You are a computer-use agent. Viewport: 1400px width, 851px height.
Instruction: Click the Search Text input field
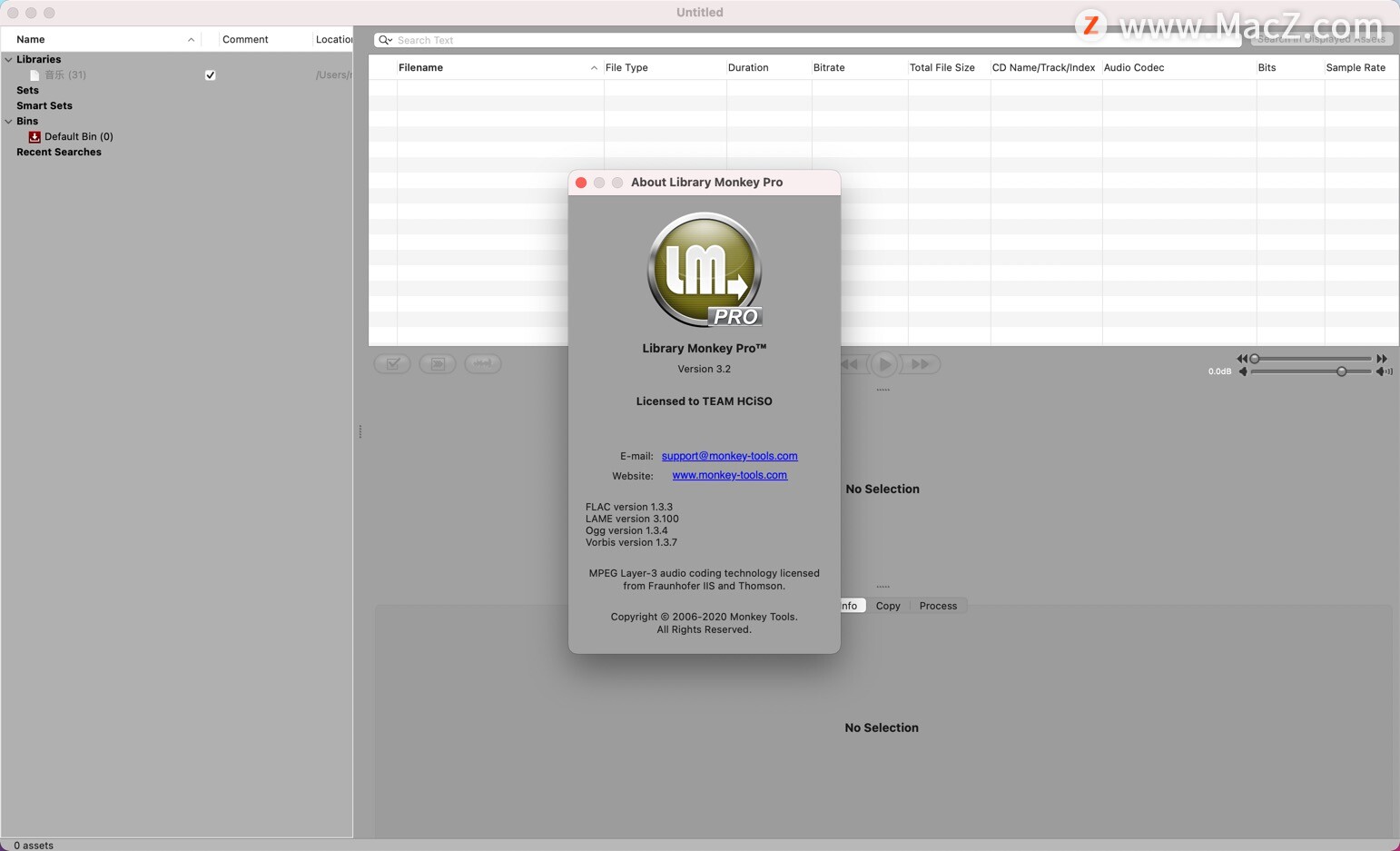pyautogui.click(x=808, y=40)
